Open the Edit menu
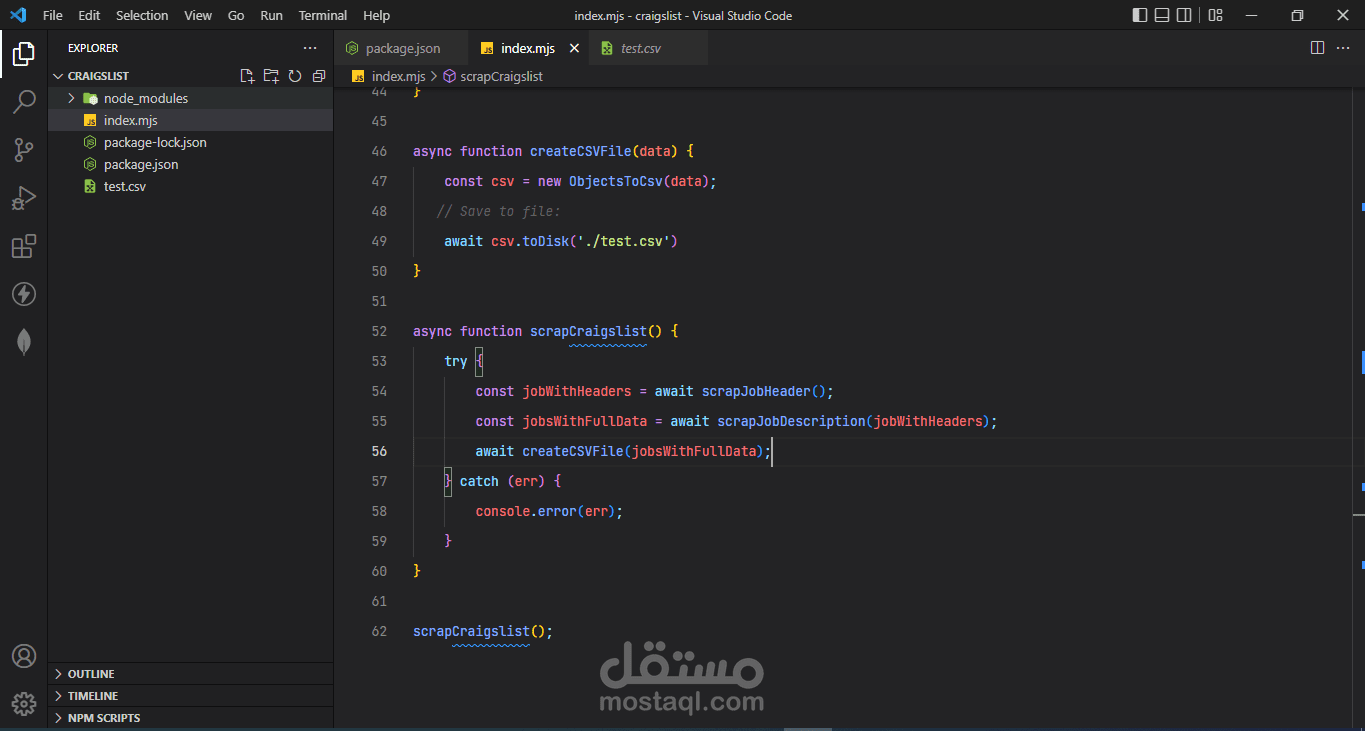Image resolution: width=1365 pixels, height=731 pixels. coord(89,15)
